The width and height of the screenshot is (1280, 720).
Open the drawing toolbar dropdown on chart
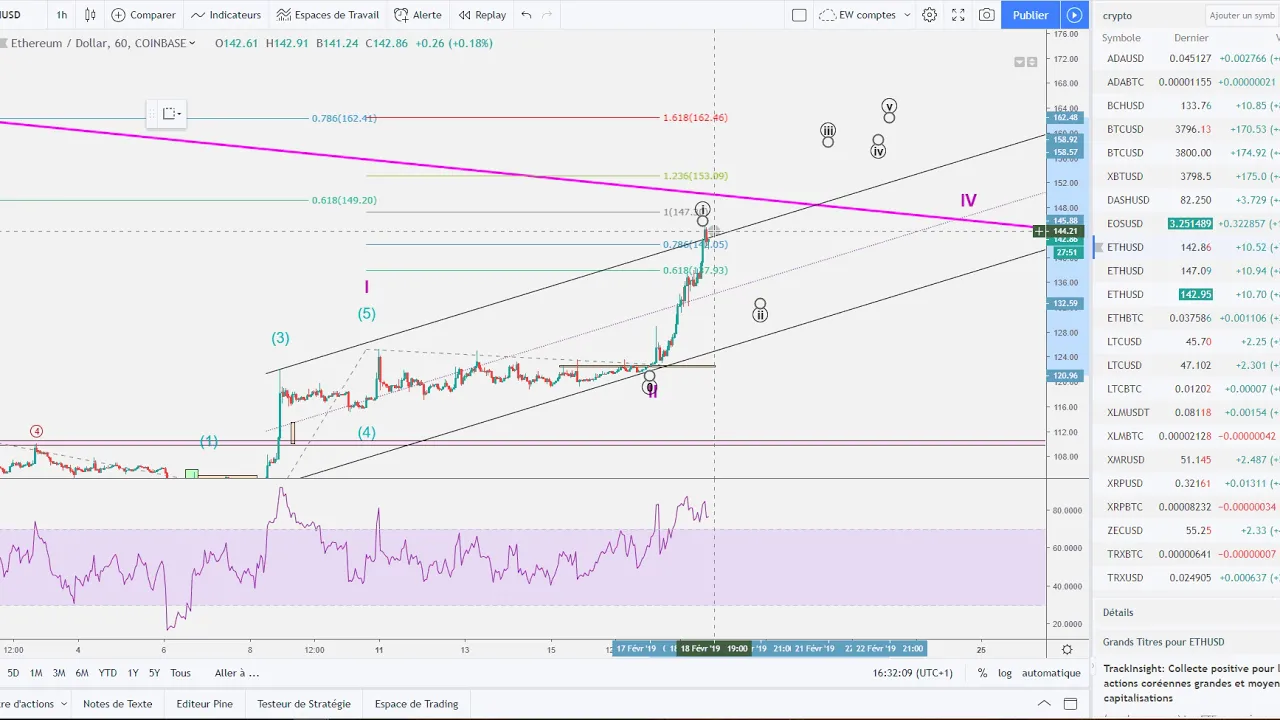click(x=170, y=114)
